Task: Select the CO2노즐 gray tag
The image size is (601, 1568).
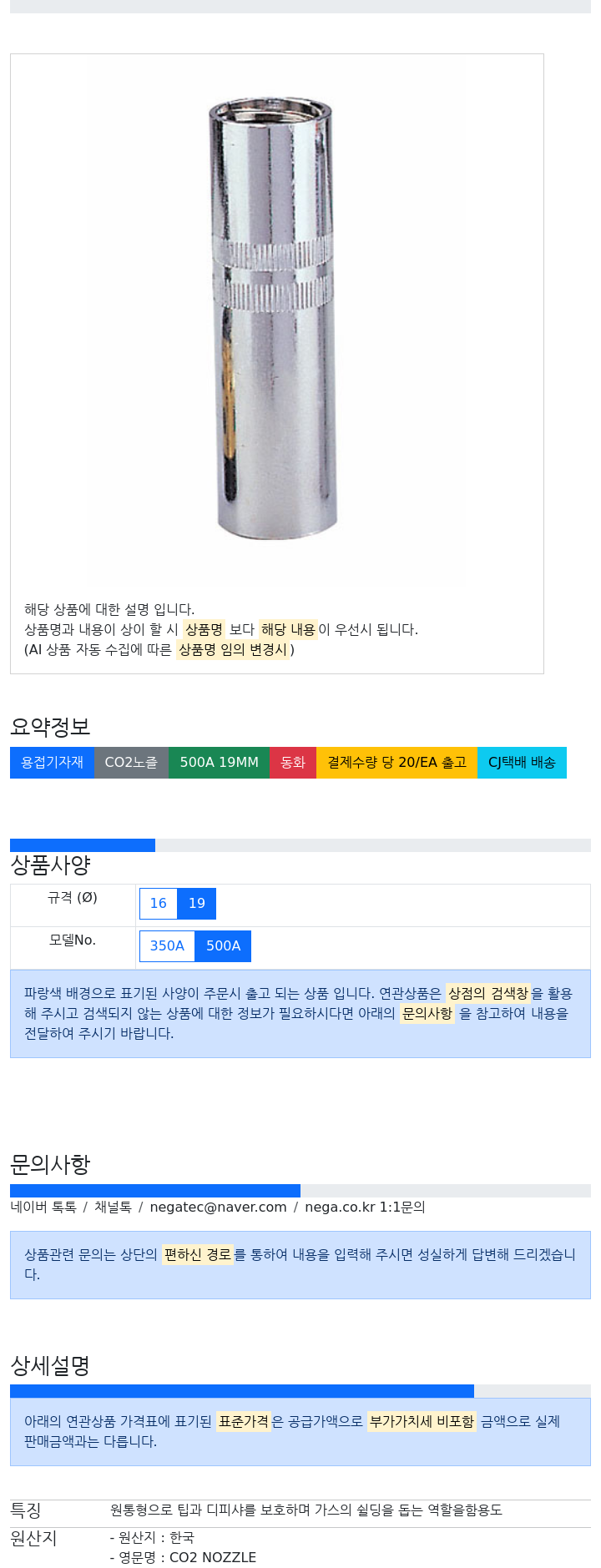Action: tap(131, 763)
